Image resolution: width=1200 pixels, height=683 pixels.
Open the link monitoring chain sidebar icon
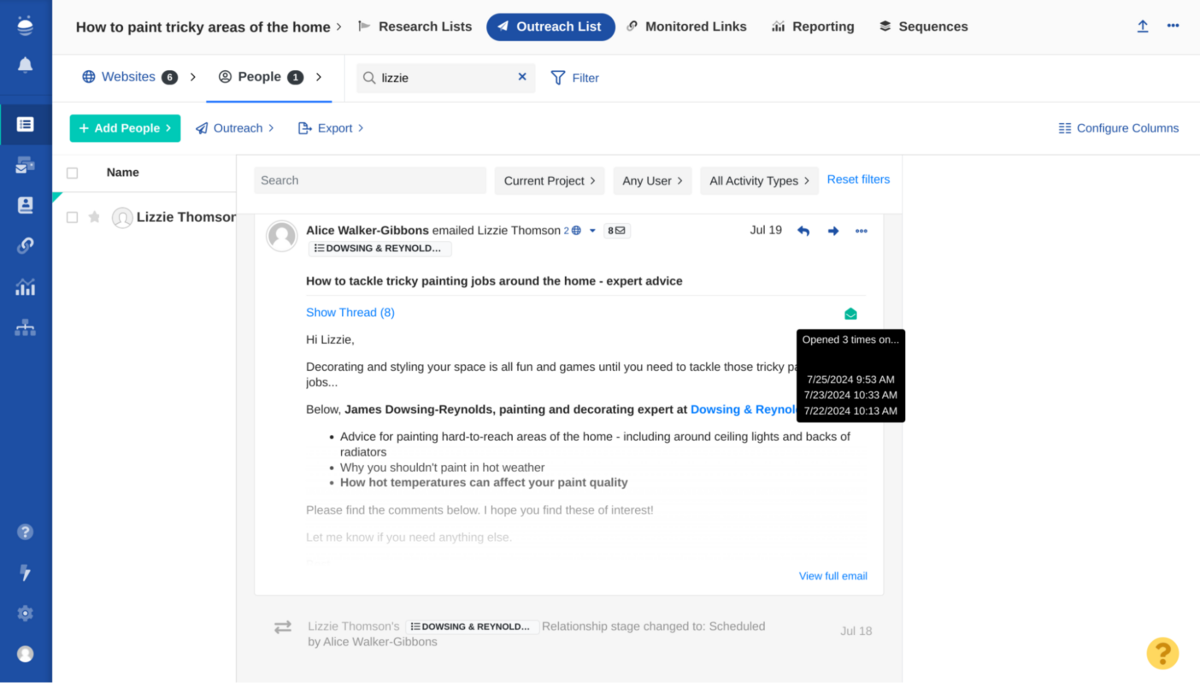[25, 244]
